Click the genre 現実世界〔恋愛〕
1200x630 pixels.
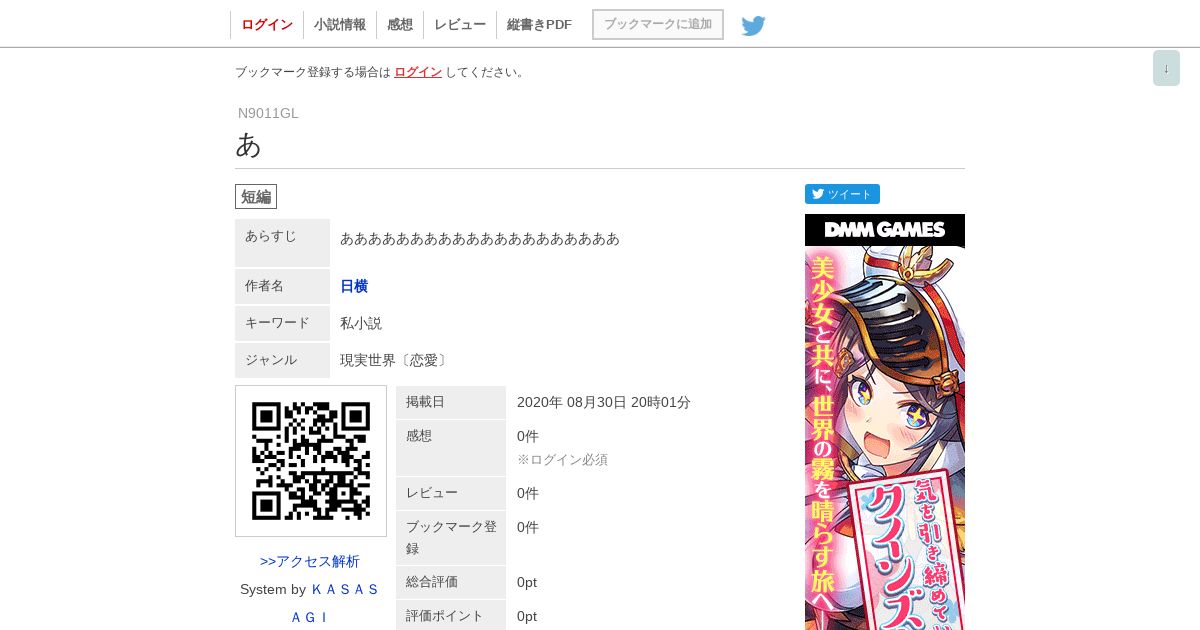click(396, 360)
